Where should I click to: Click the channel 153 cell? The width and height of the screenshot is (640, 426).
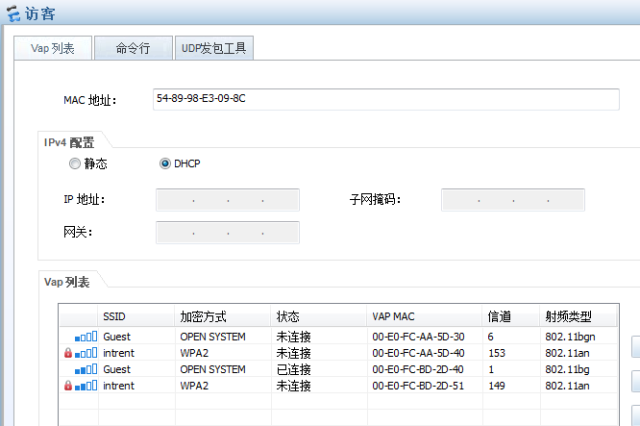[497, 353]
